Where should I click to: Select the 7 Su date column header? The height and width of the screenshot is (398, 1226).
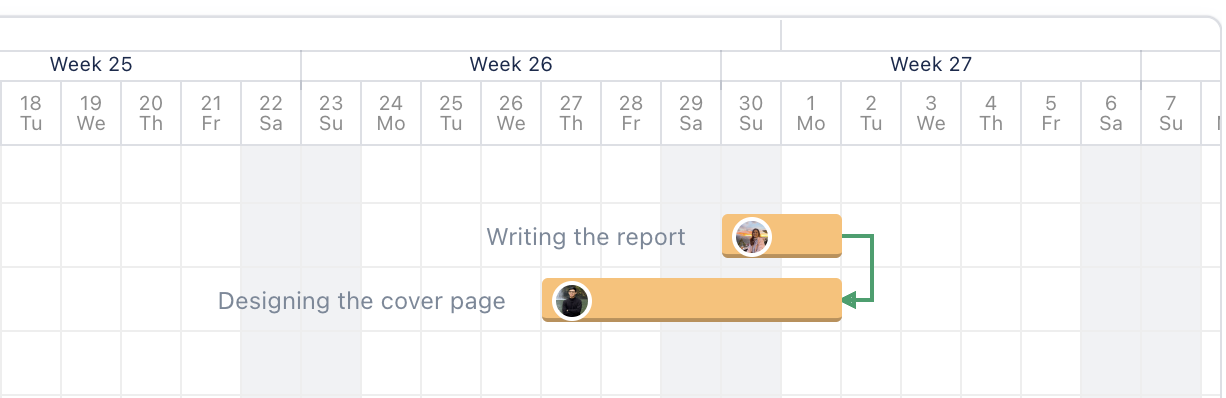1171,113
